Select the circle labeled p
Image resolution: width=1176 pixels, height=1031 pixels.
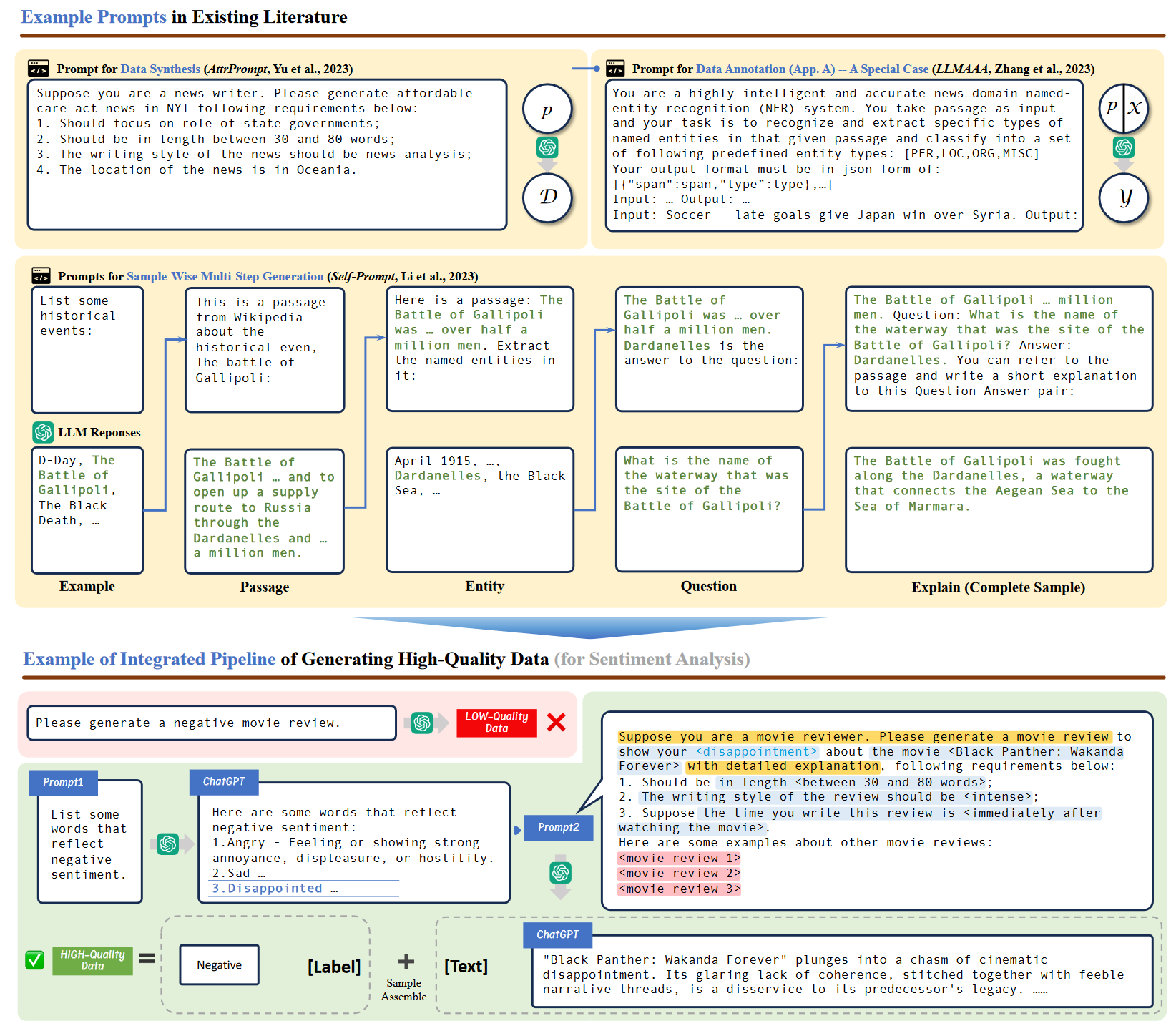(x=547, y=109)
